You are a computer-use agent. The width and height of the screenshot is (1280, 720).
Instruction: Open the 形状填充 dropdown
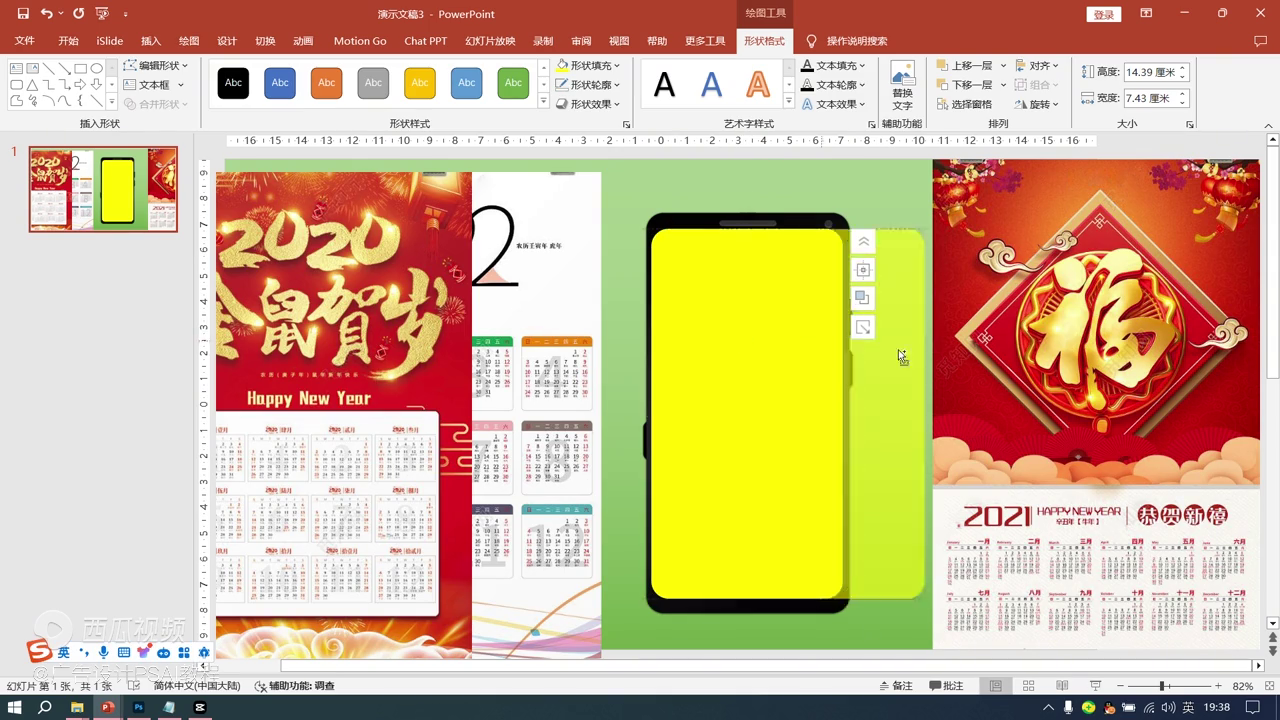coord(589,66)
